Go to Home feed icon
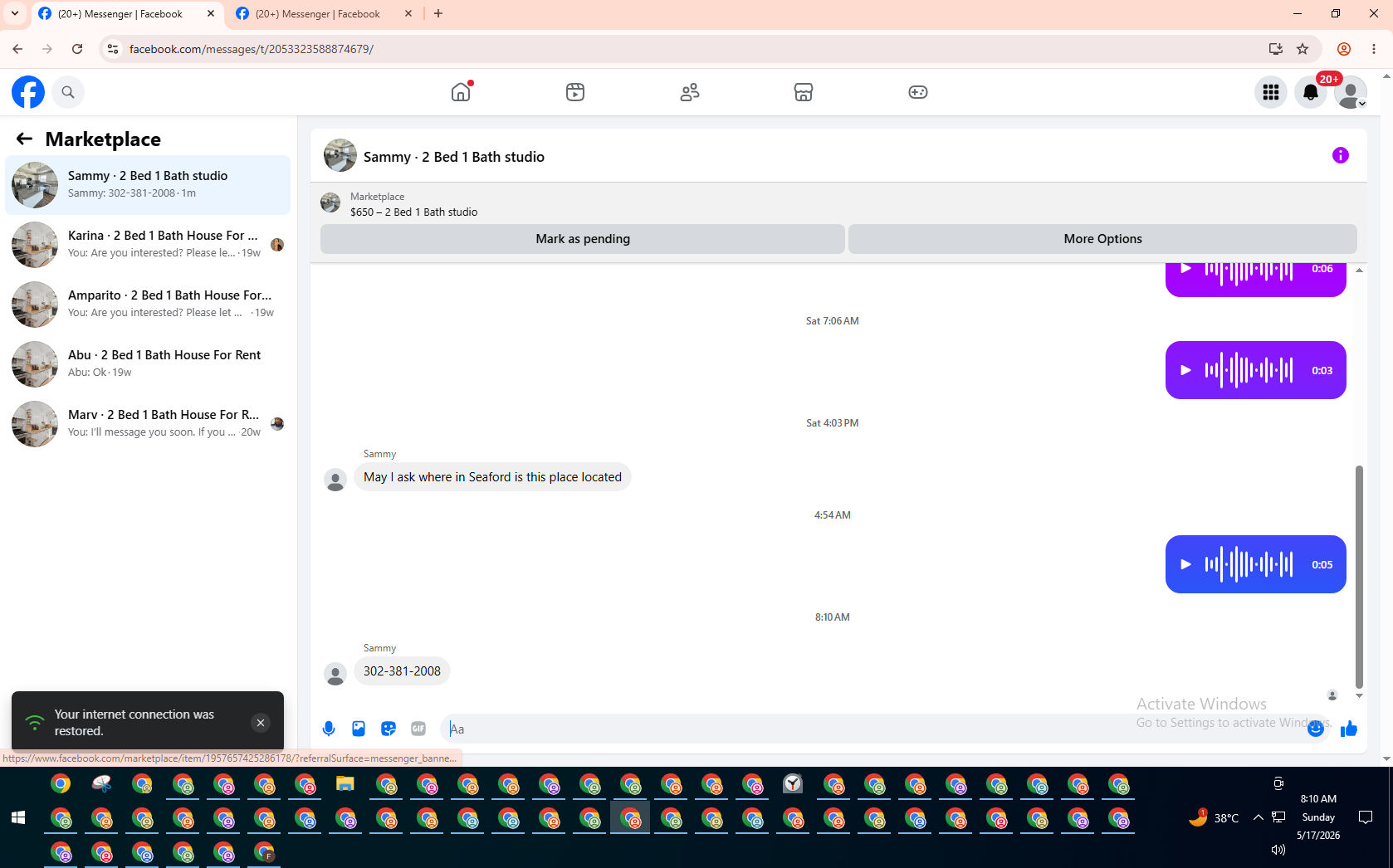The image size is (1393, 868). coord(461,92)
